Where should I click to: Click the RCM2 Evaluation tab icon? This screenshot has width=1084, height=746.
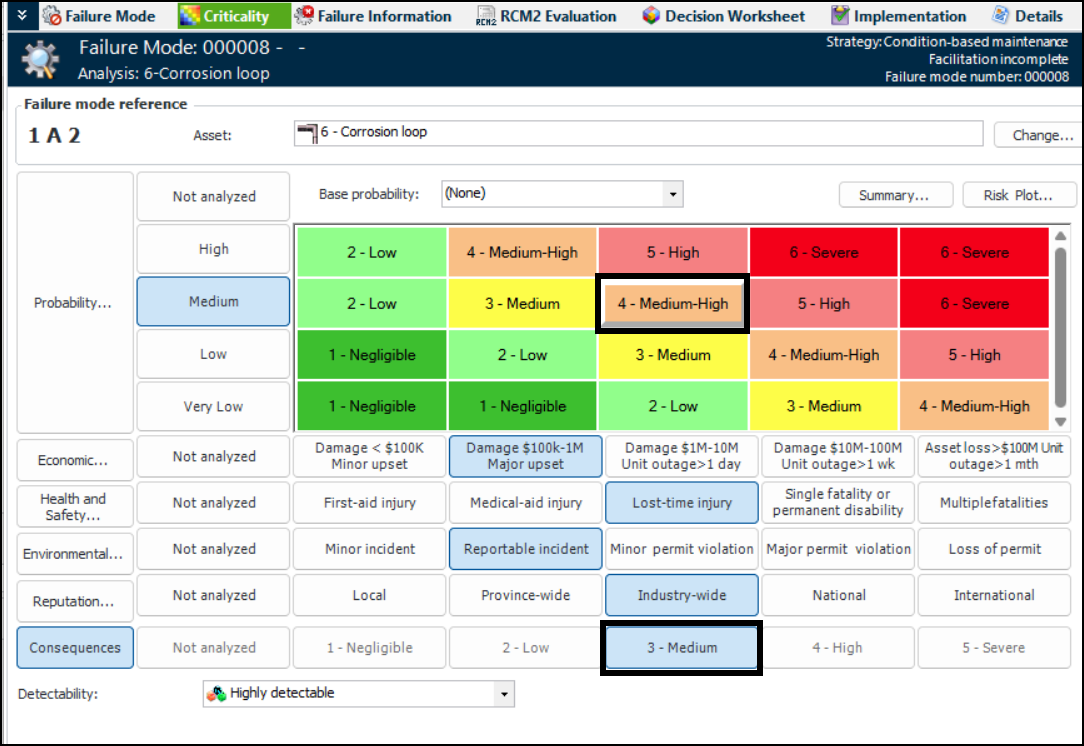pos(486,16)
